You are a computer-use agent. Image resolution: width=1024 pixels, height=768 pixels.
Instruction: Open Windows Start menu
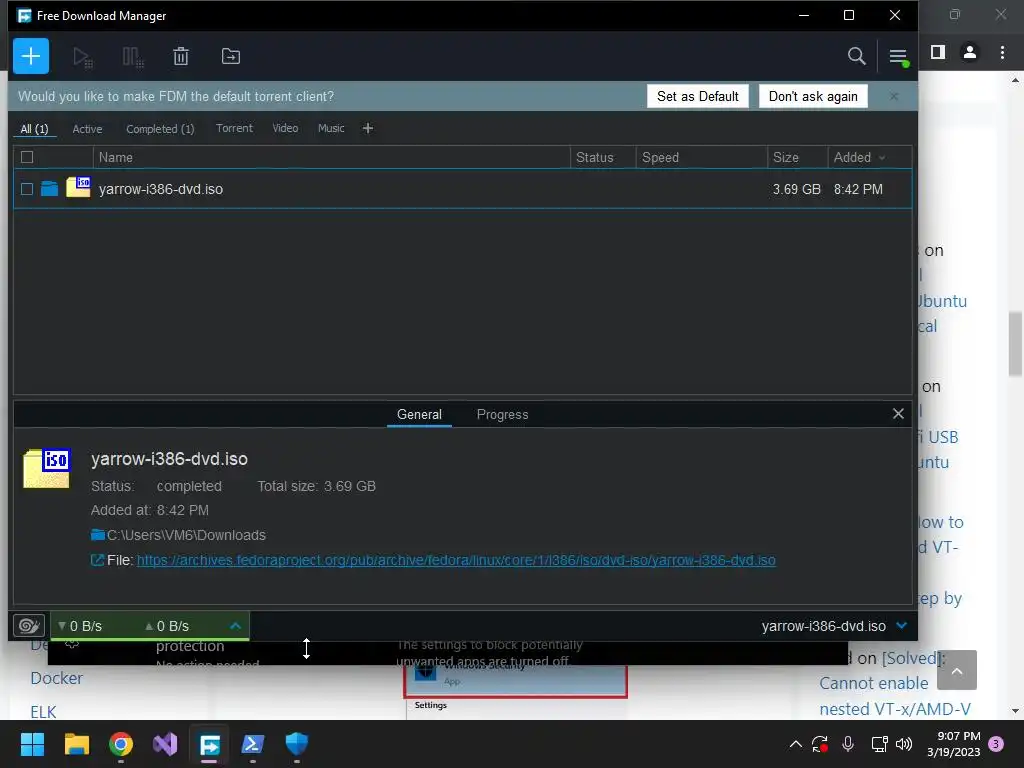[x=32, y=744]
